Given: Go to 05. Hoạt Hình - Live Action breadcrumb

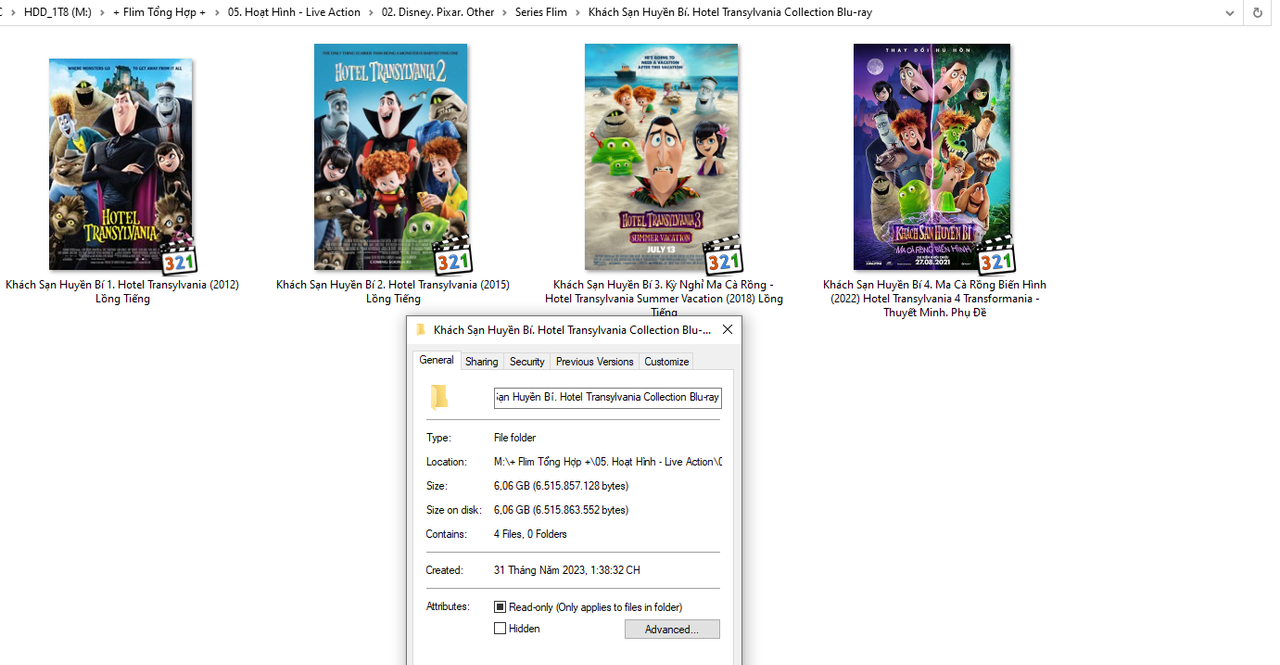Looking at the screenshot, I should click(294, 12).
